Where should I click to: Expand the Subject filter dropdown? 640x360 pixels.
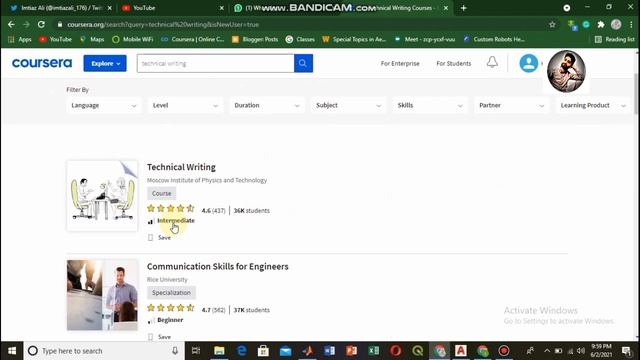point(349,105)
